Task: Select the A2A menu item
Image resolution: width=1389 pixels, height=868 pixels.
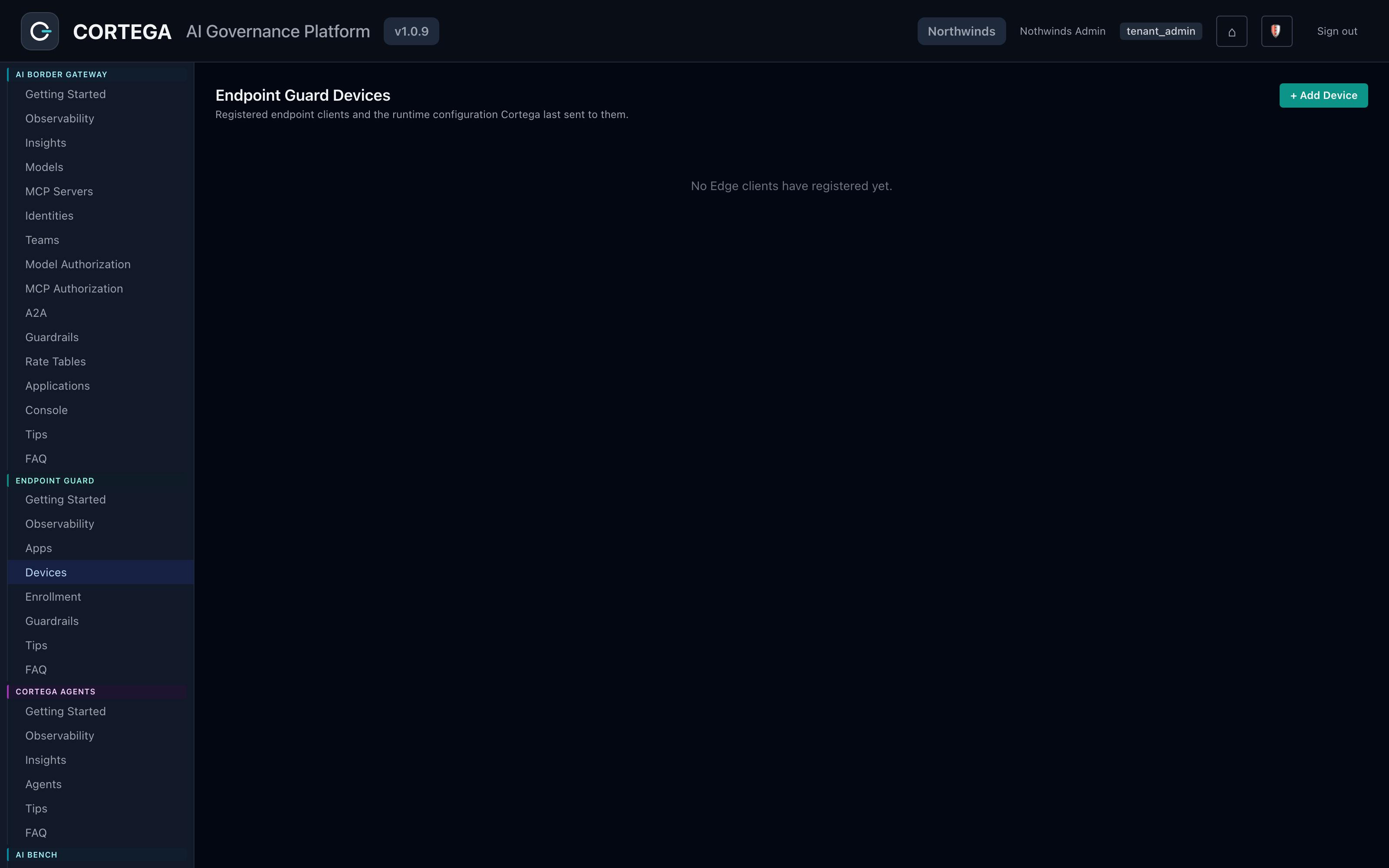Action: coord(100,313)
